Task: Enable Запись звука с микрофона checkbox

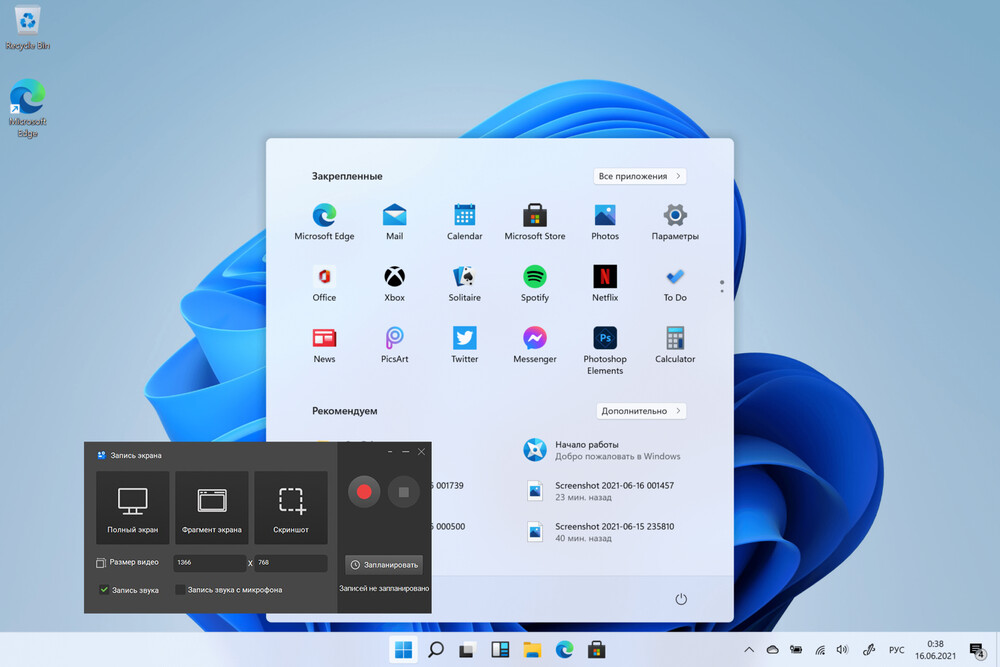Action: (181, 590)
